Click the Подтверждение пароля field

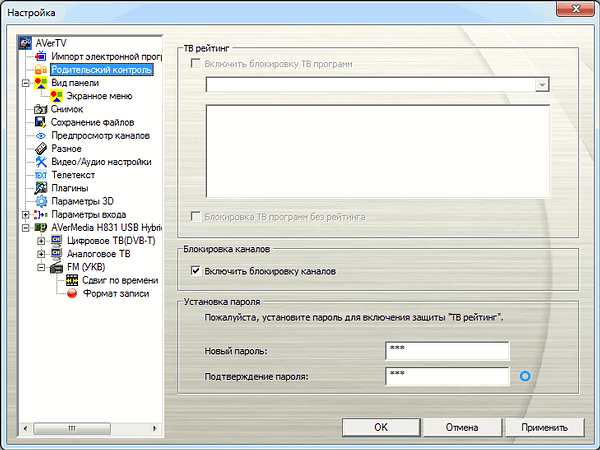pos(447,376)
